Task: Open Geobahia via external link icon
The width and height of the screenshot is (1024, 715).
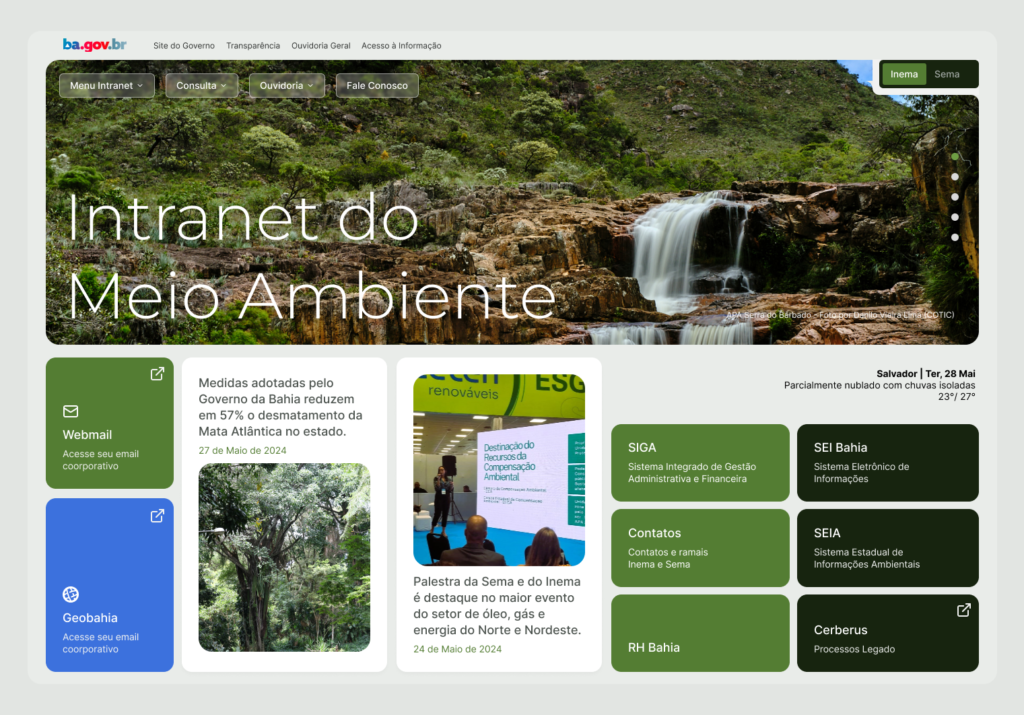Action: pyautogui.click(x=157, y=516)
